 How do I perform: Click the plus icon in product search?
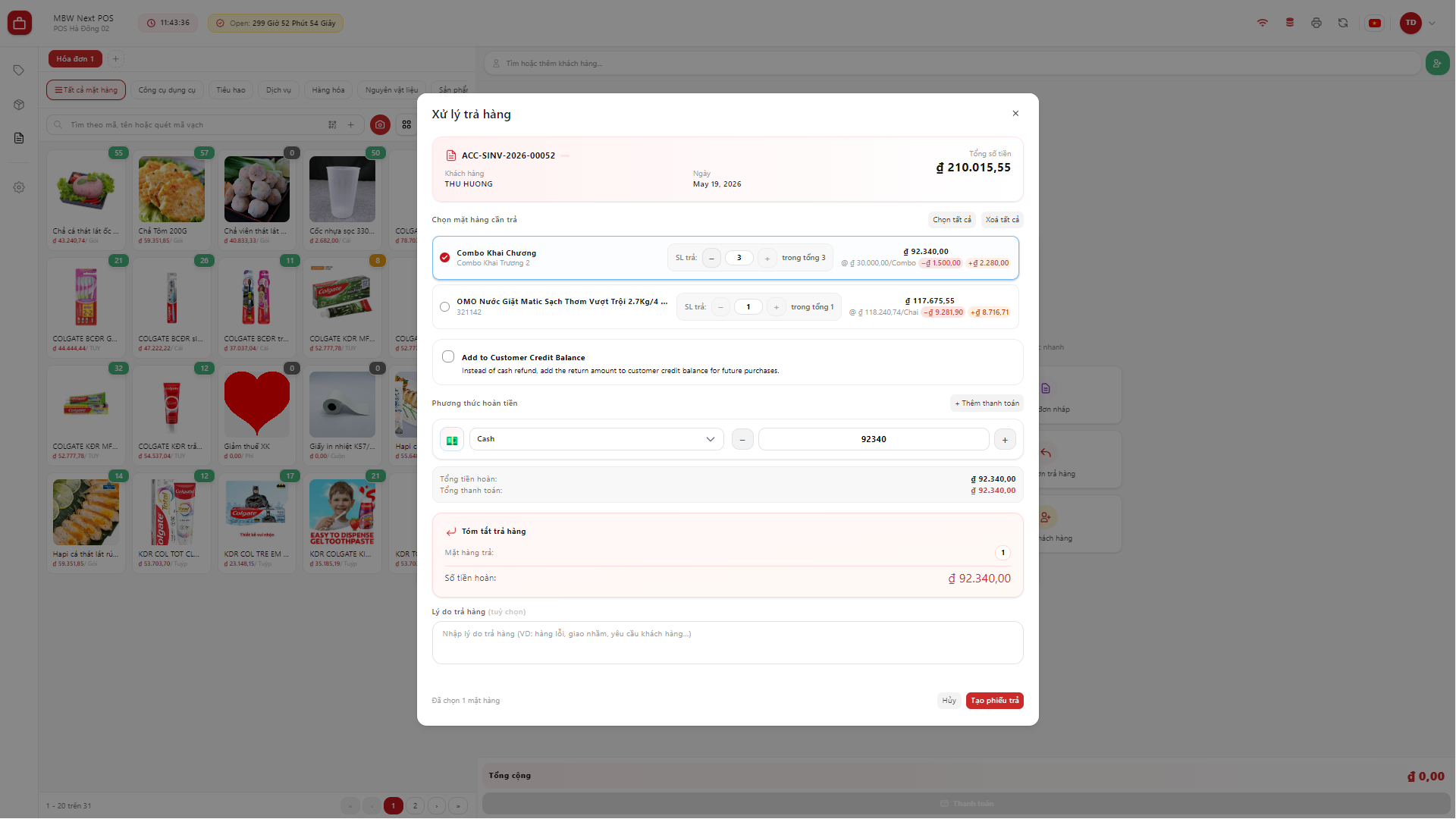tap(350, 125)
